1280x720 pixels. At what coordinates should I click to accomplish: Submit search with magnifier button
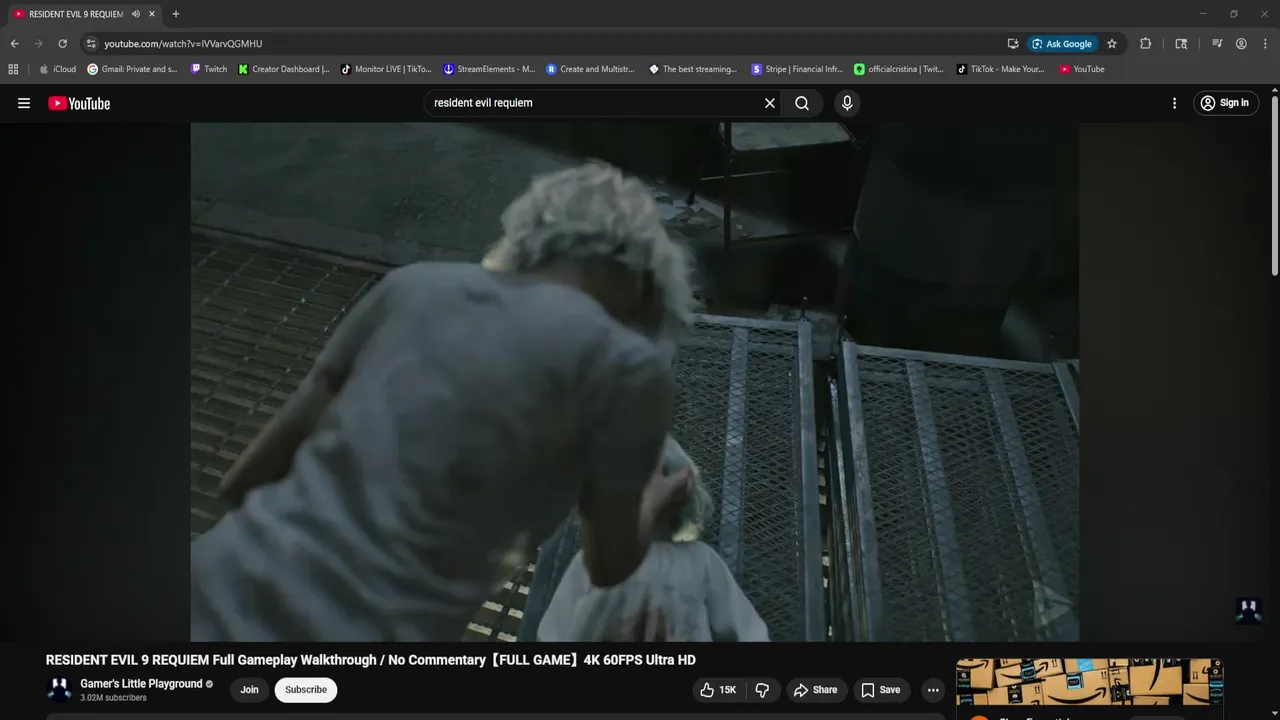802,103
